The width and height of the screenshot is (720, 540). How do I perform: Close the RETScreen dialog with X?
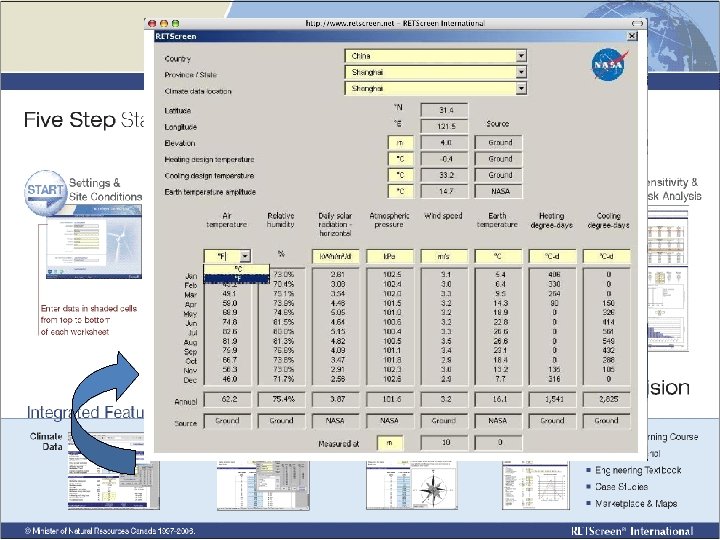pyautogui.click(x=632, y=36)
